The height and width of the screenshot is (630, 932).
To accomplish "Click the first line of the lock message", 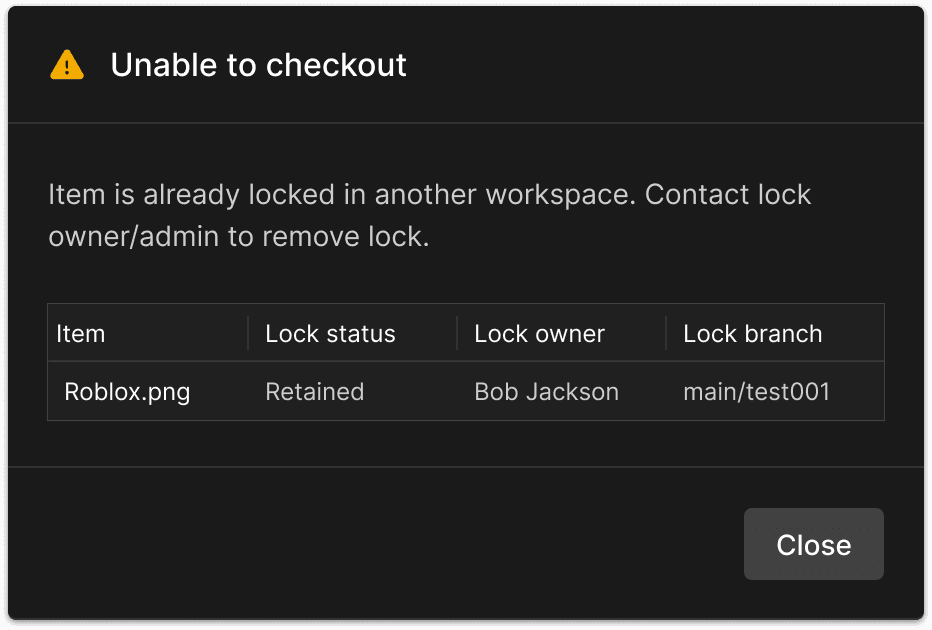I will [429, 194].
